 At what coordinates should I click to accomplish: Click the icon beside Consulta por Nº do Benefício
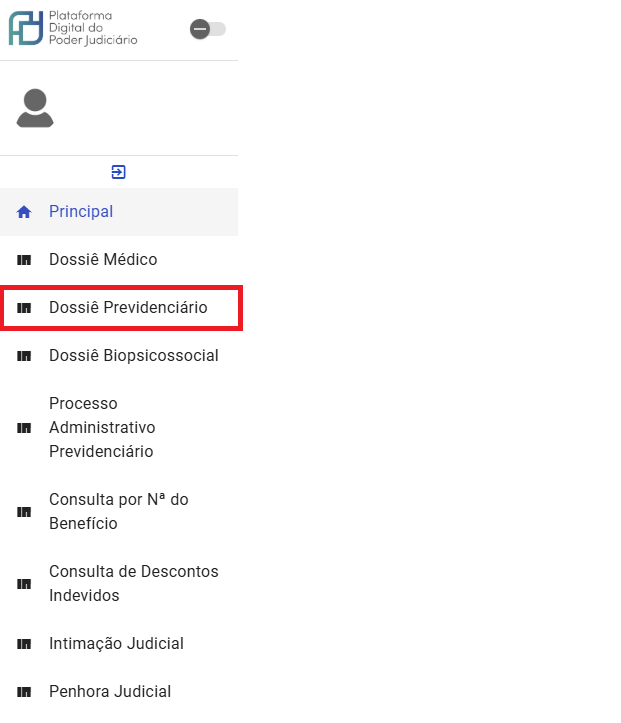pyautogui.click(x=24, y=512)
